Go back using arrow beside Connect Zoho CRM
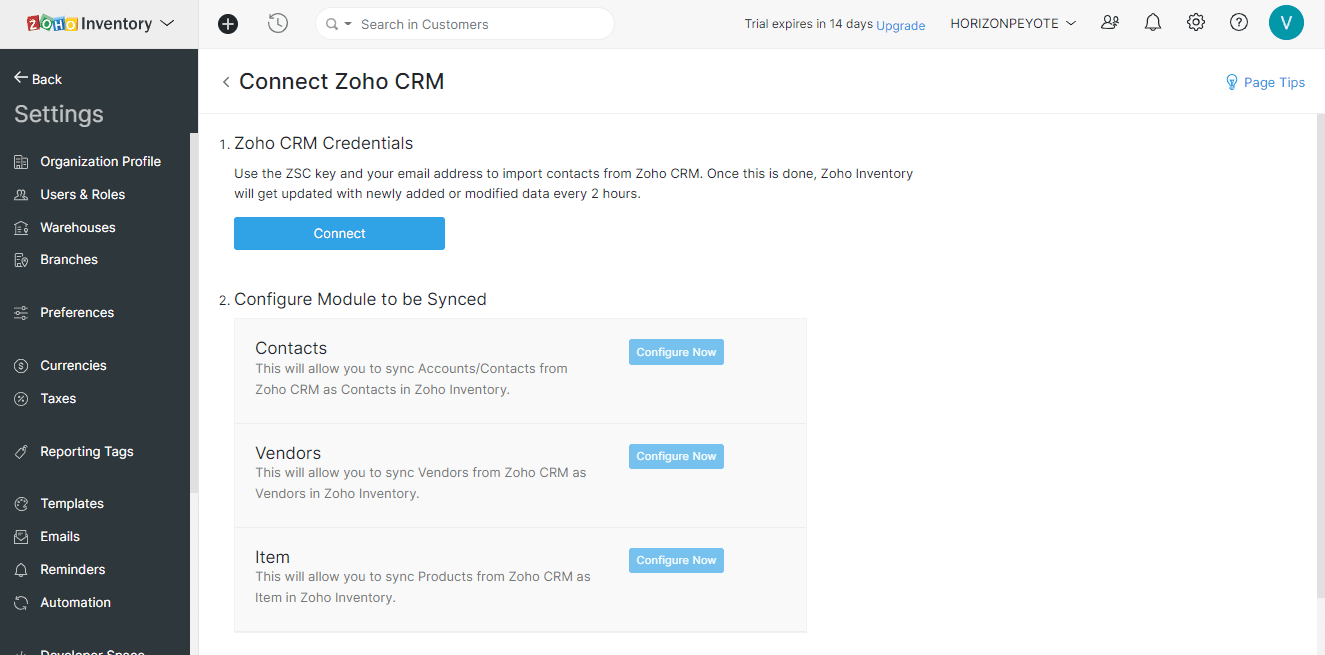This screenshot has width=1325, height=655. (x=226, y=82)
